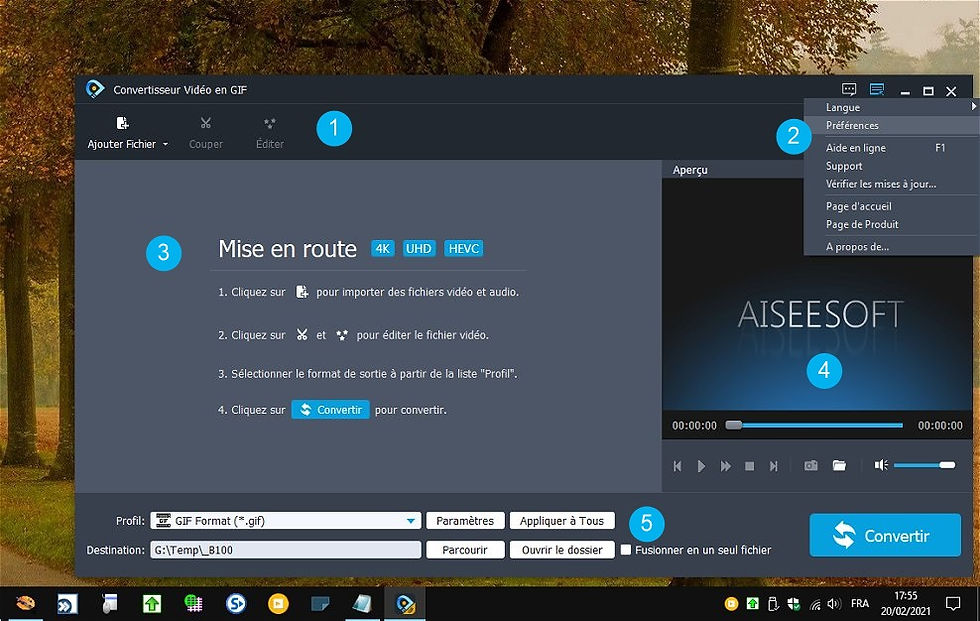The height and width of the screenshot is (621, 980).
Task: Click the 4K badge
Action: tap(382, 249)
